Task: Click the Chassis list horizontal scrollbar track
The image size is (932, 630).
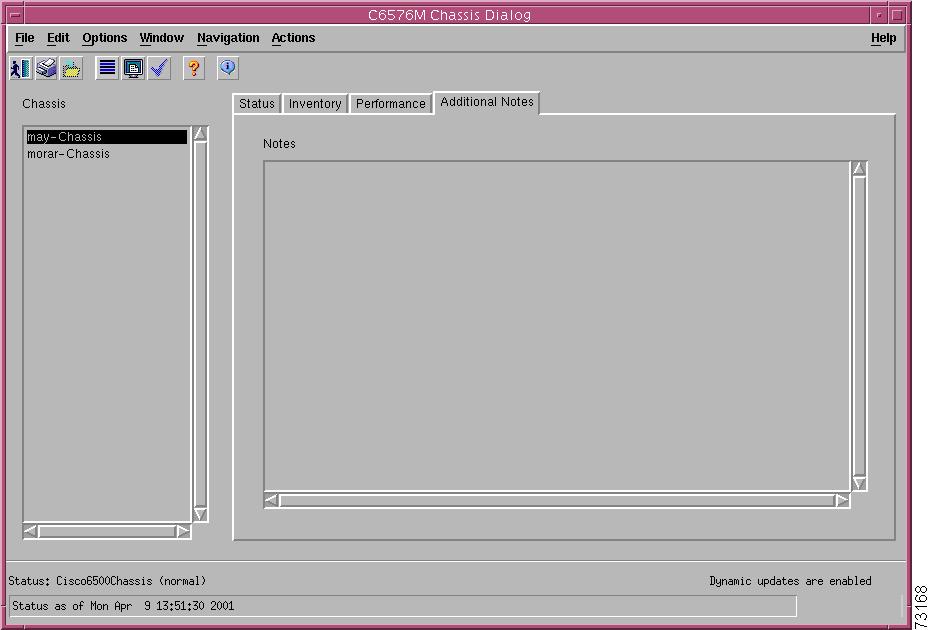Action: pyautogui.click(x=107, y=531)
